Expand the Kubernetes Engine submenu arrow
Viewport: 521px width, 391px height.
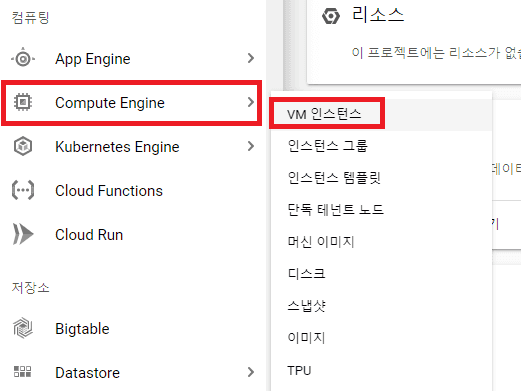pyautogui.click(x=251, y=146)
